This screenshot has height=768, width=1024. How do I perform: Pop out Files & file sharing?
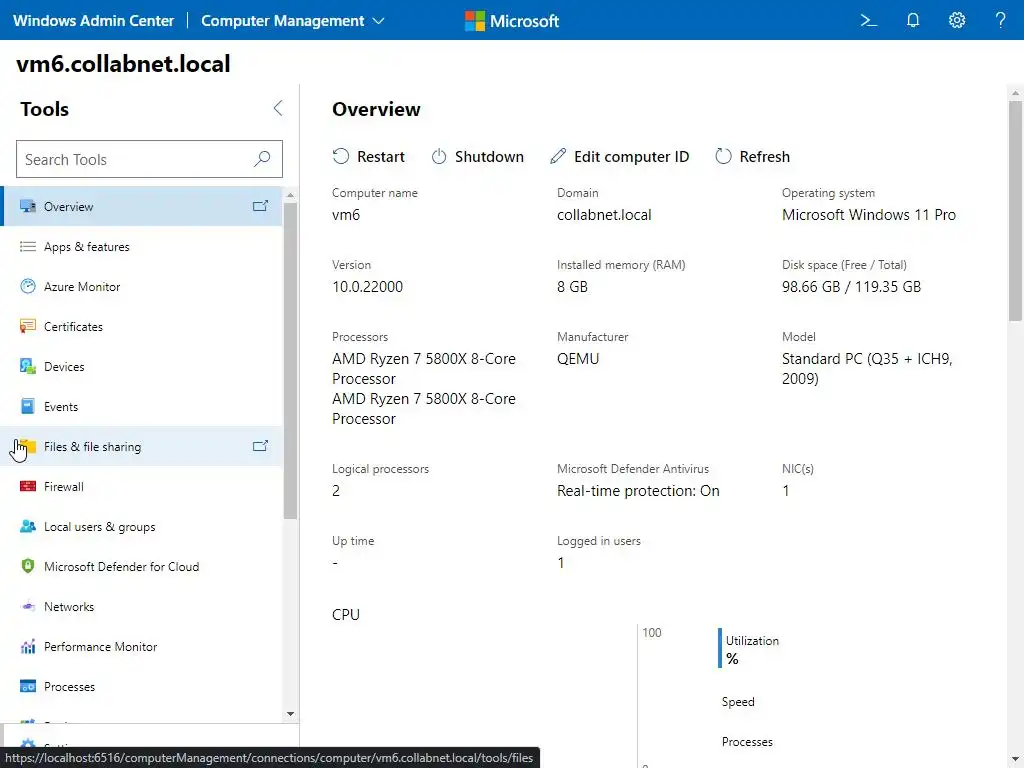coord(260,446)
